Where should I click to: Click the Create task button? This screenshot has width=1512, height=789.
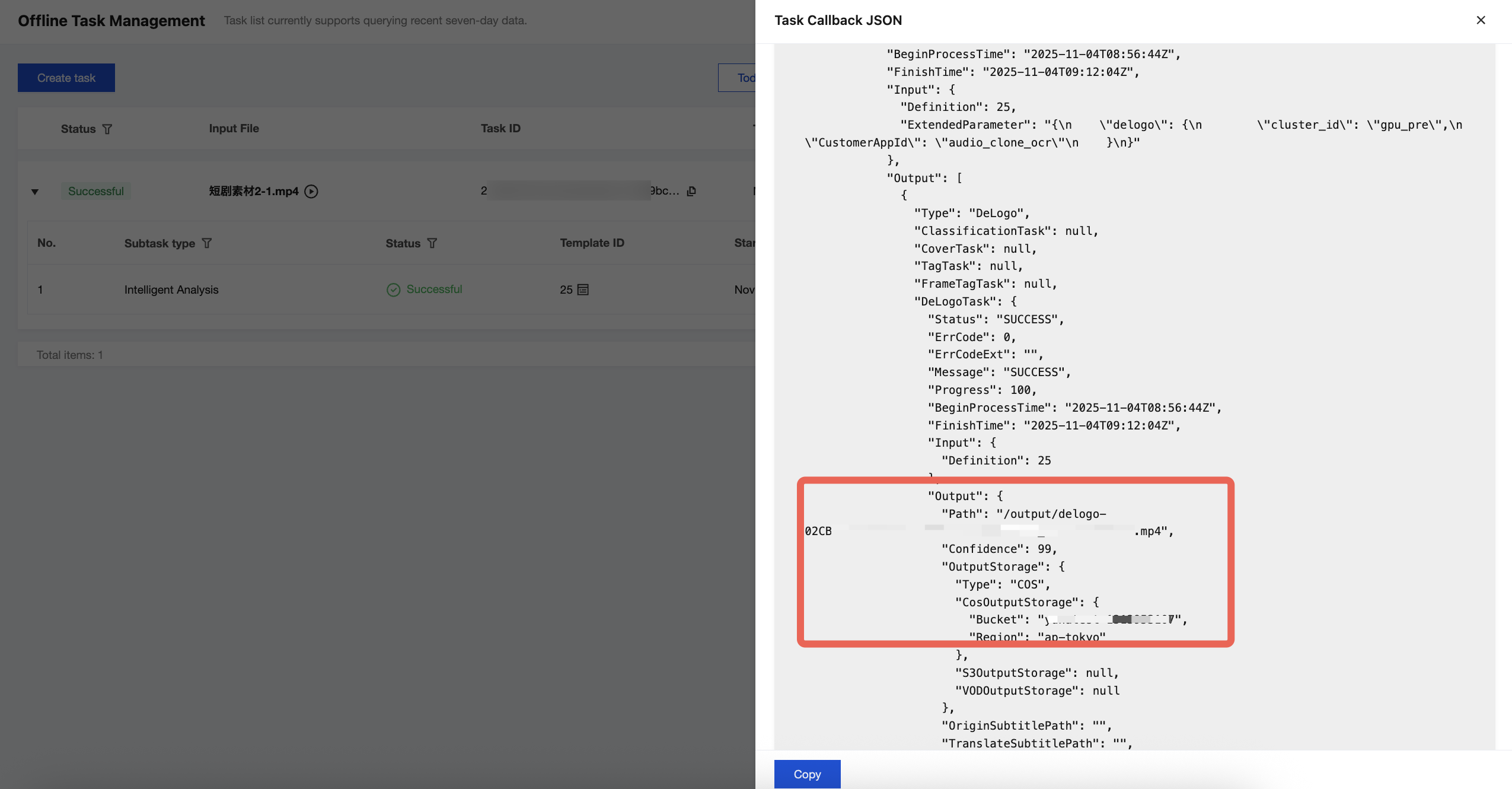tap(66, 78)
